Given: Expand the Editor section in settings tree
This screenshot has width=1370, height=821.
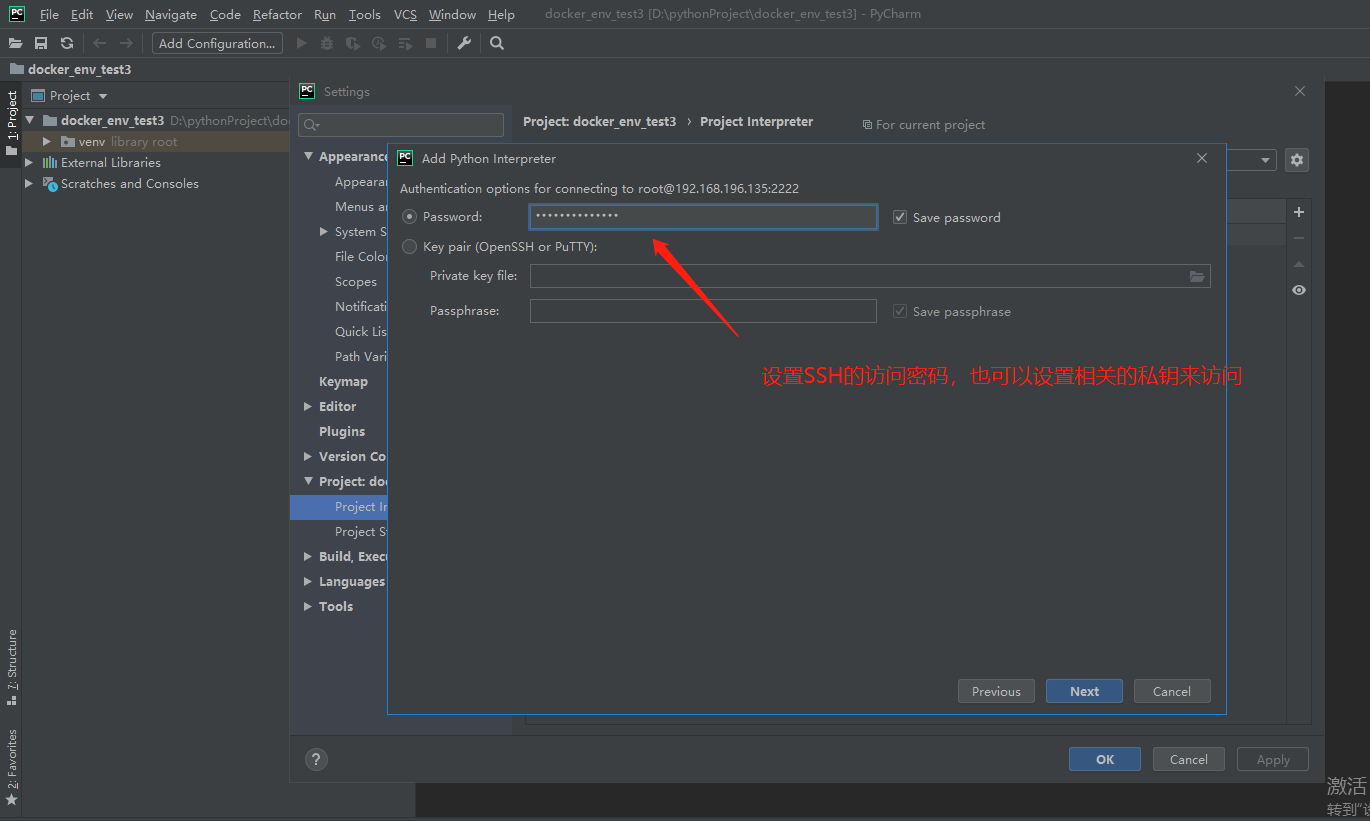Looking at the screenshot, I should point(308,406).
